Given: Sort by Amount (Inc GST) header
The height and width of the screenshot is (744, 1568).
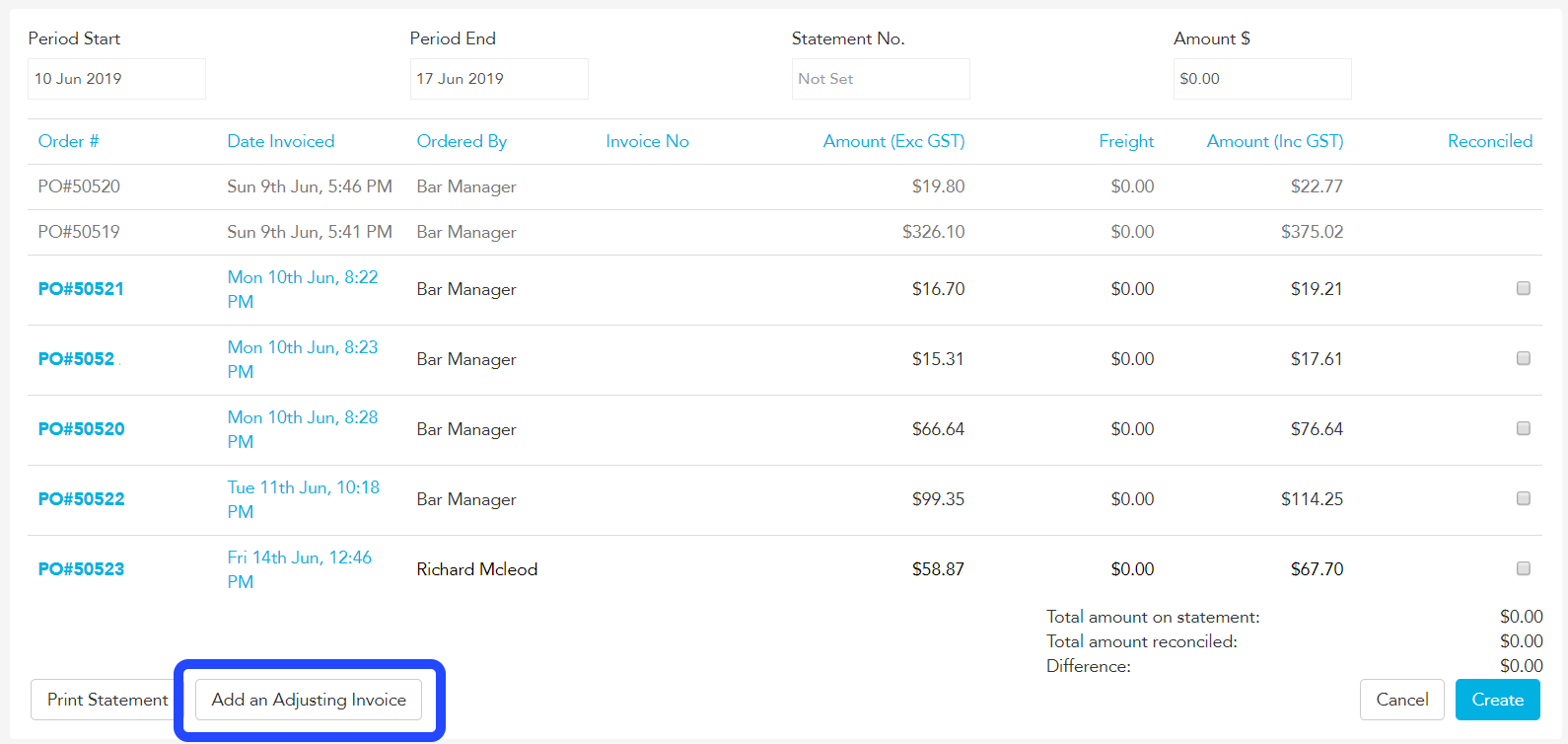Looking at the screenshot, I should pos(1275,141).
